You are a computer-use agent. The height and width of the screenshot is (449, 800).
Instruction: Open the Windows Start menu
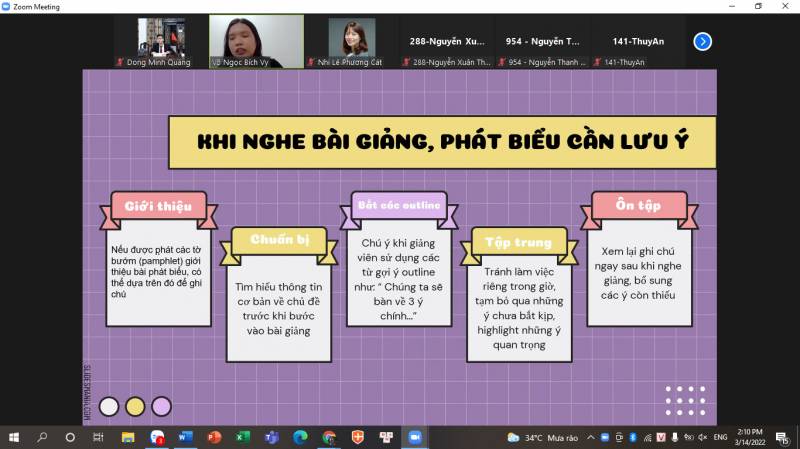tap(14, 437)
